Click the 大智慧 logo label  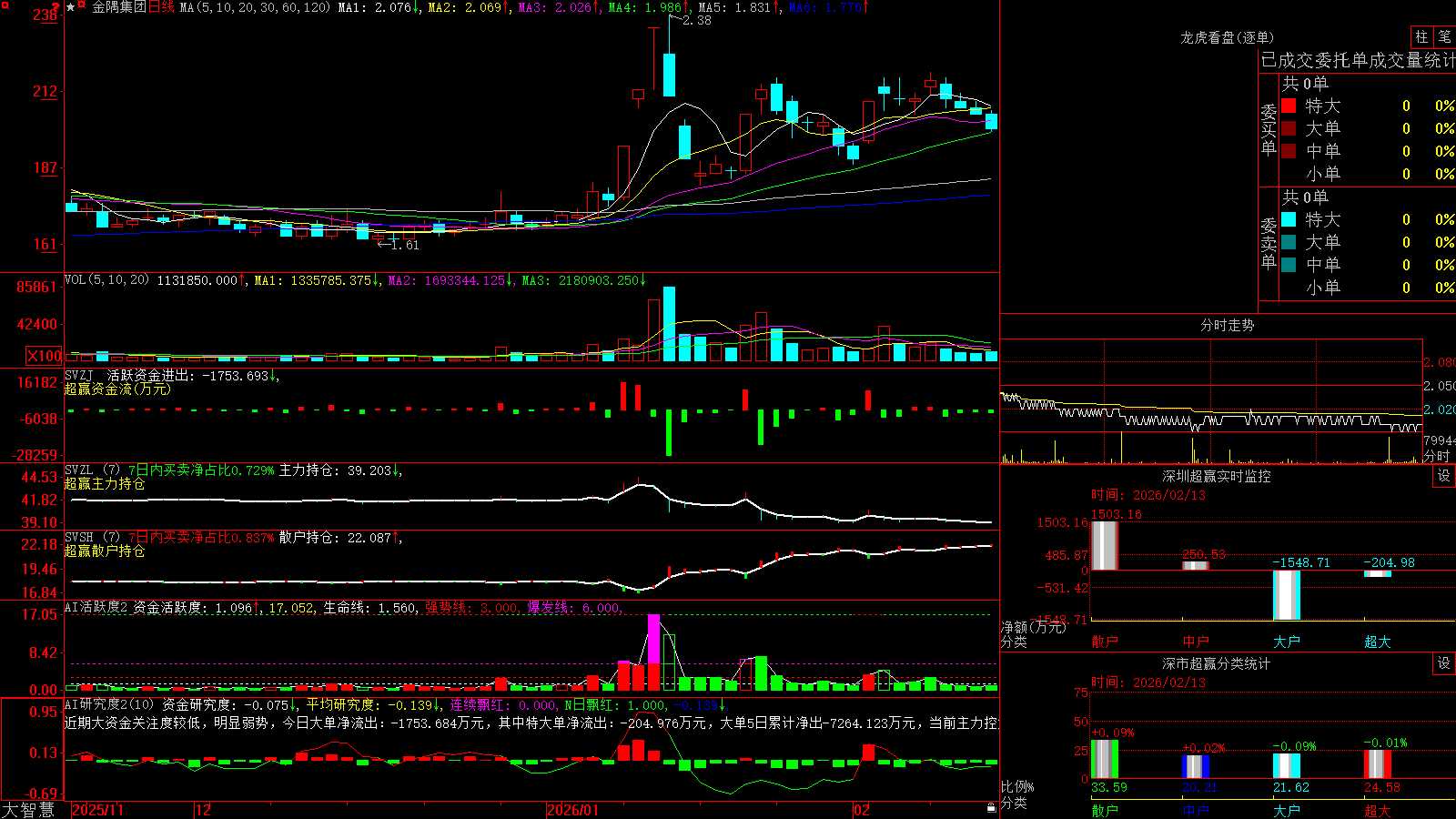pos(28,810)
